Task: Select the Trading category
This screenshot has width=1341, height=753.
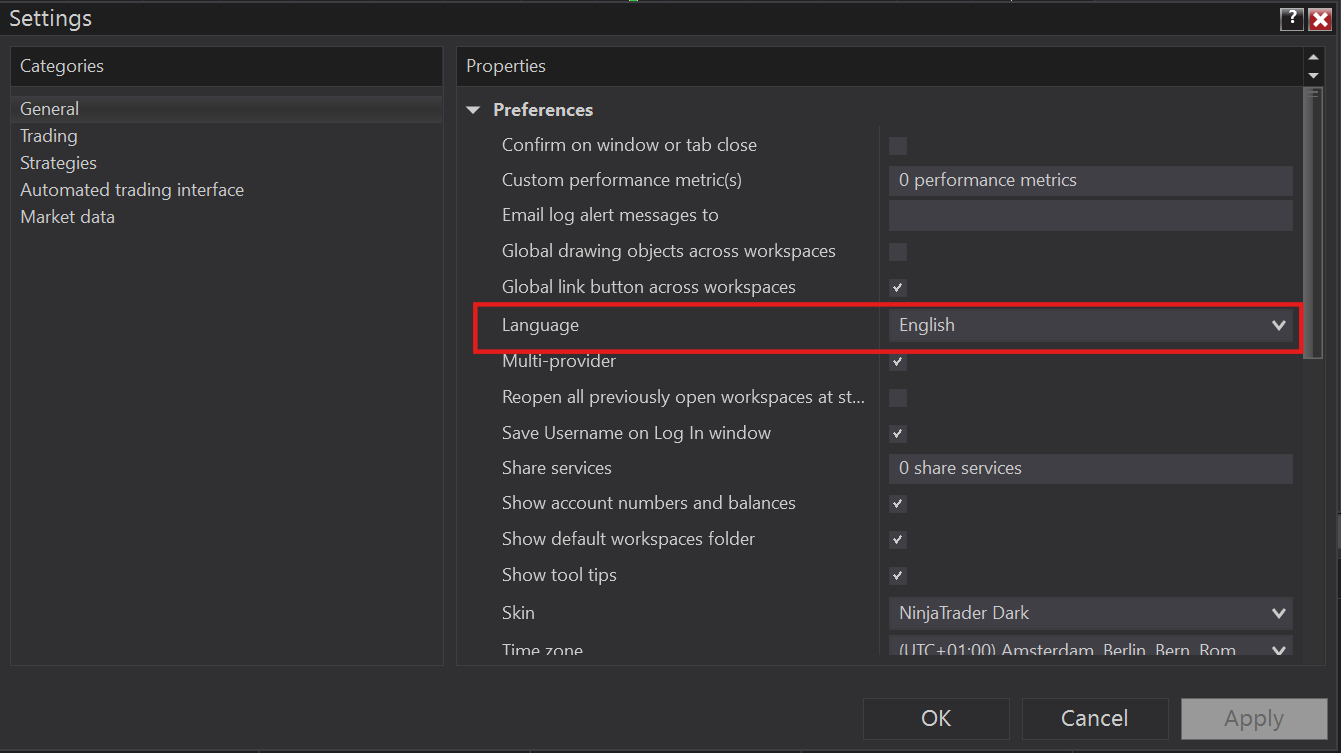Action: coord(48,135)
